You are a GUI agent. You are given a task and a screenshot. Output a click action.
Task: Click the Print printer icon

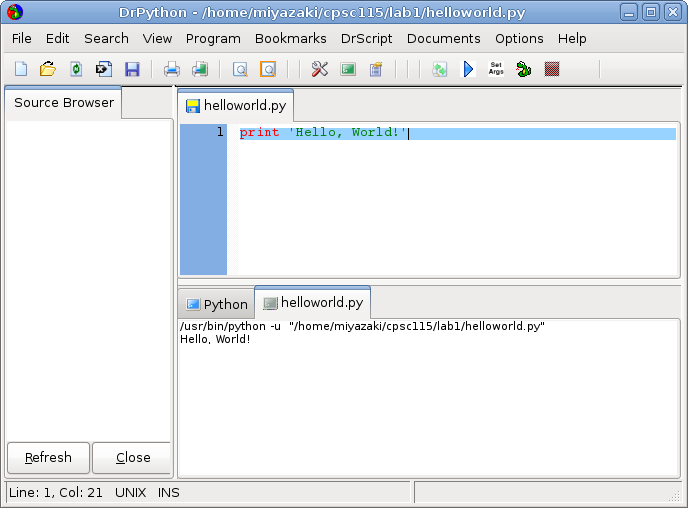172,69
